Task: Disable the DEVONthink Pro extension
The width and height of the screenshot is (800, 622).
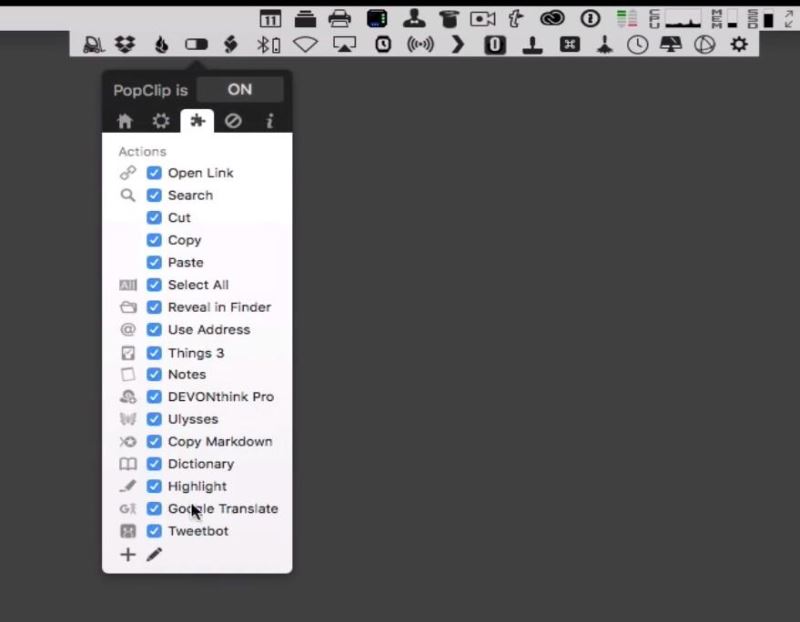Action: tap(154, 396)
